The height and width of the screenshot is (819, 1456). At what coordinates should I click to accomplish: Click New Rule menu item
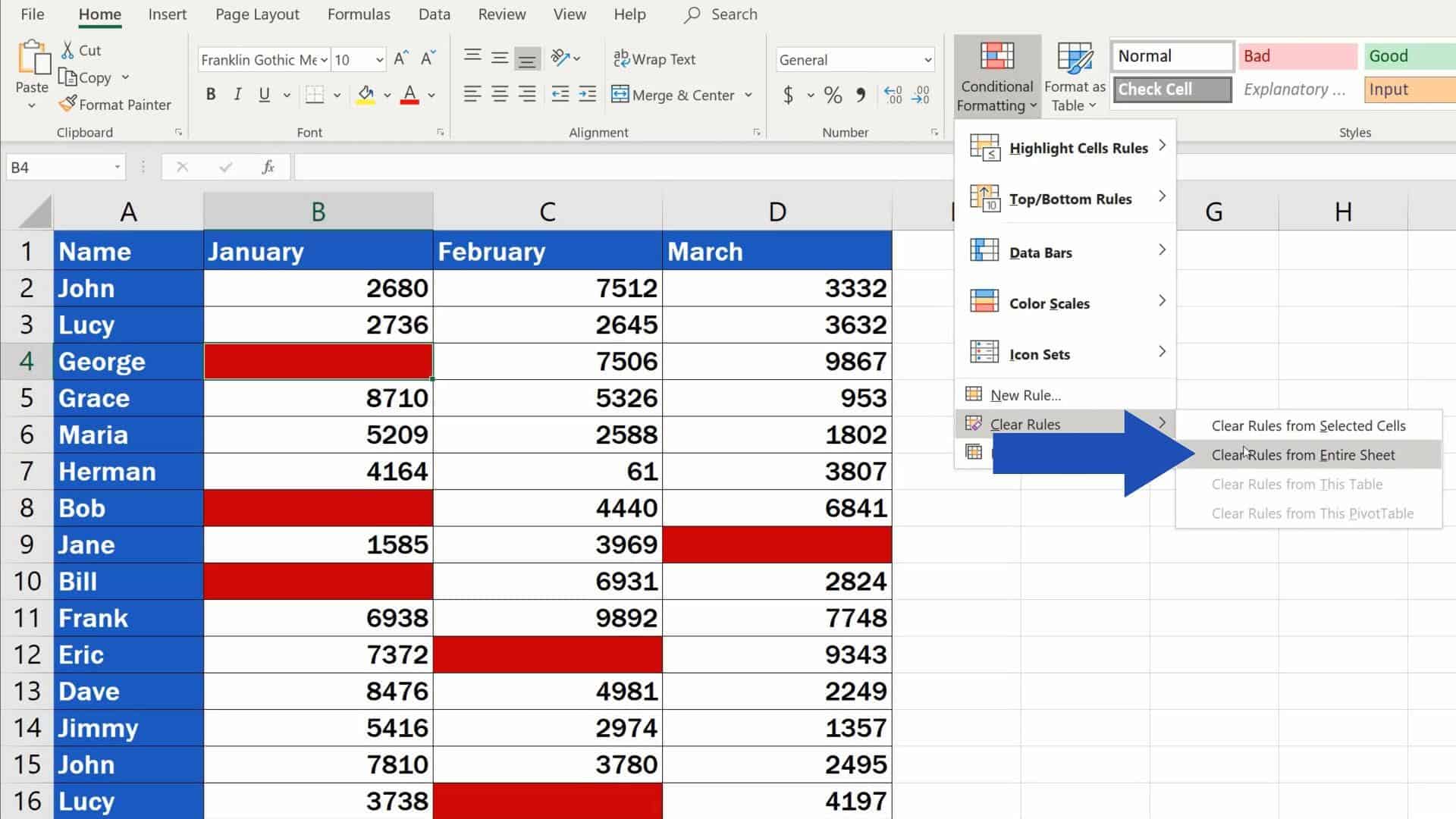click(x=1025, y=394)
